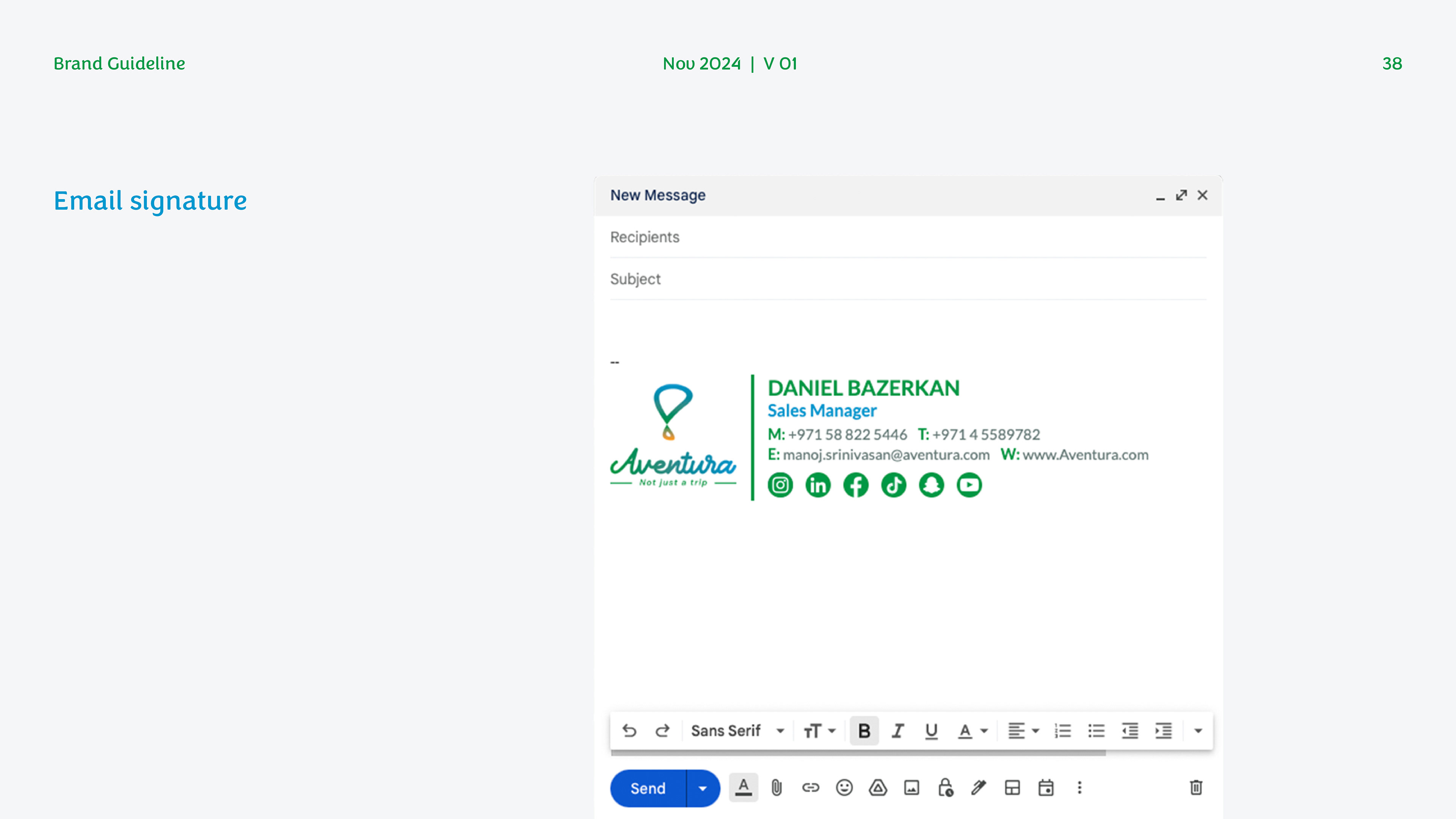Open the more options three-dot menu
Image resolution: width=1456 pixels, height=819 pixels.
(1079, 788)
